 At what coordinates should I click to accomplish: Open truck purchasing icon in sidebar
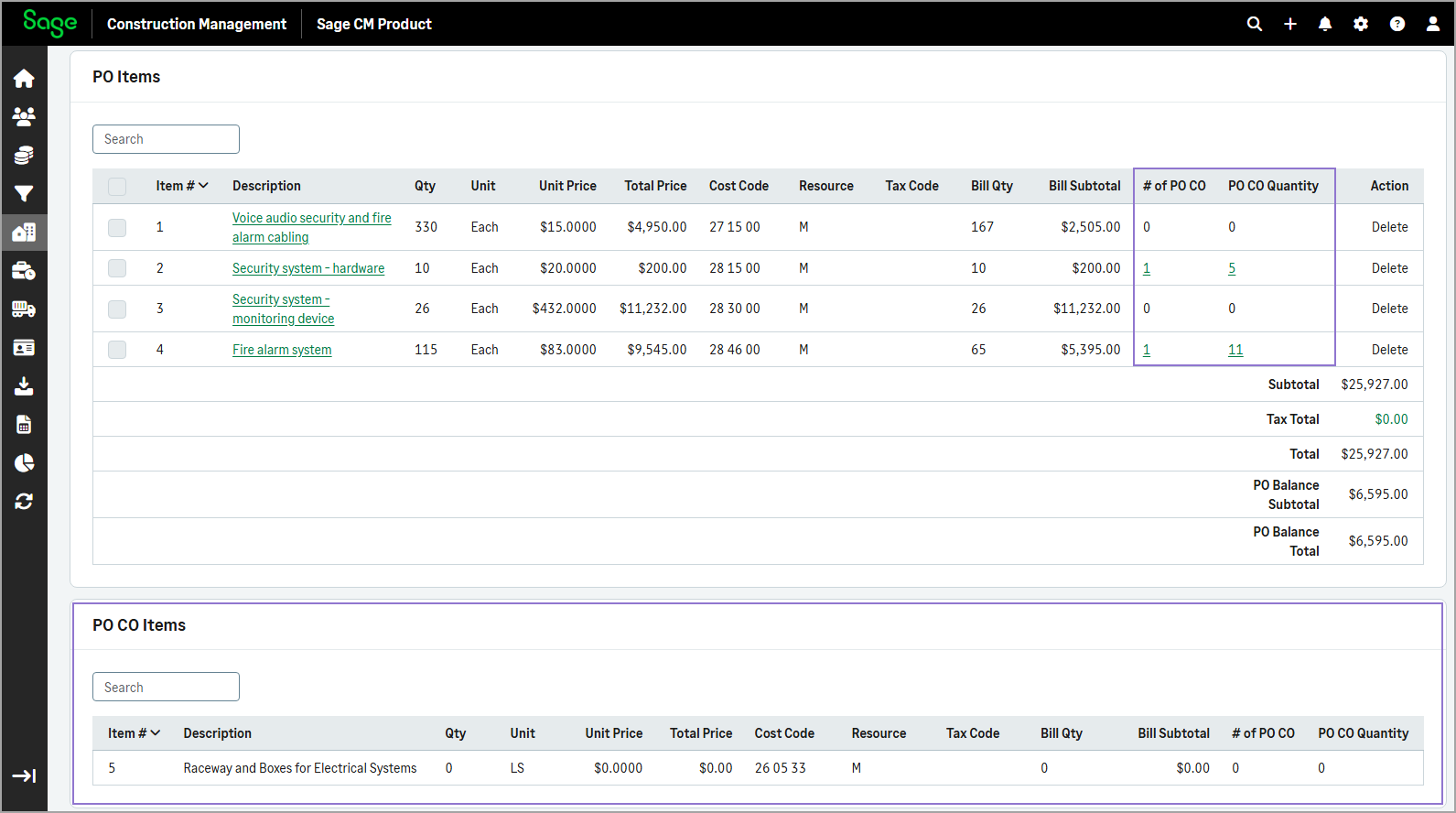24,309
